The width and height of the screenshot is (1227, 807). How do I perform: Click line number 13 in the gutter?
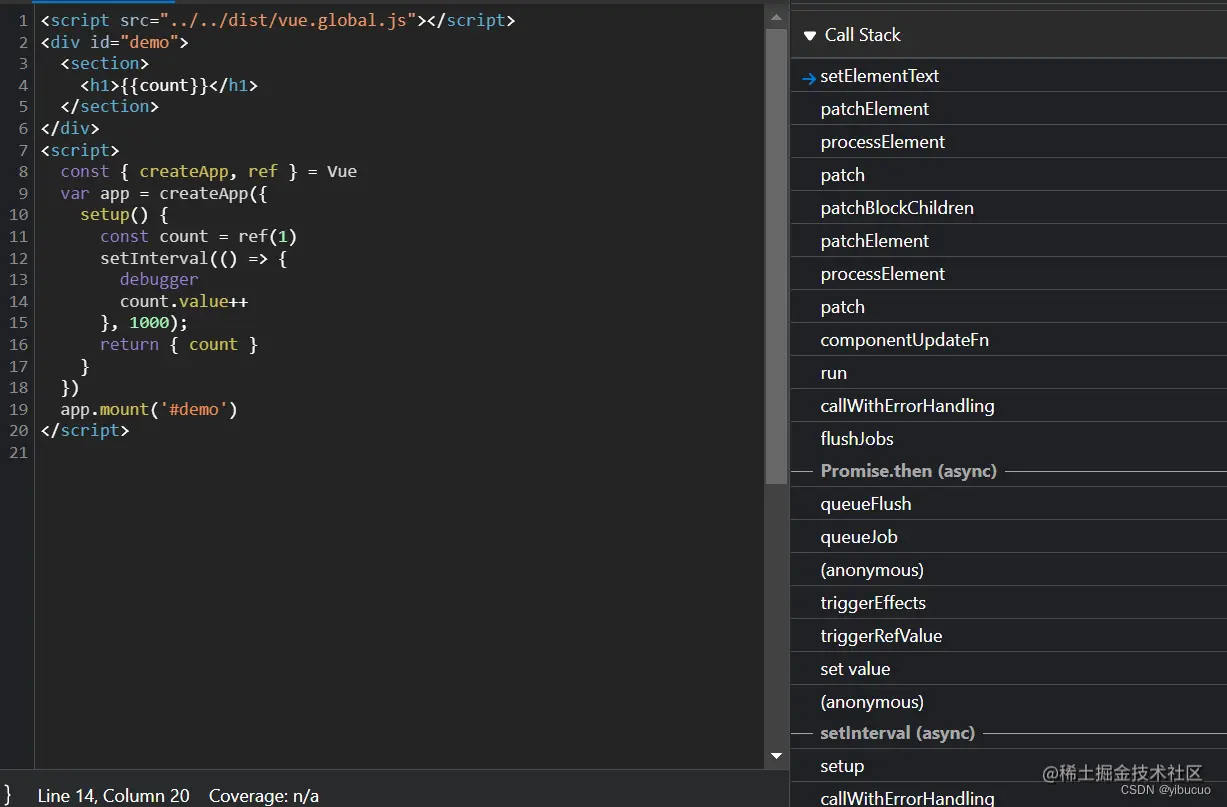[19, 279]
